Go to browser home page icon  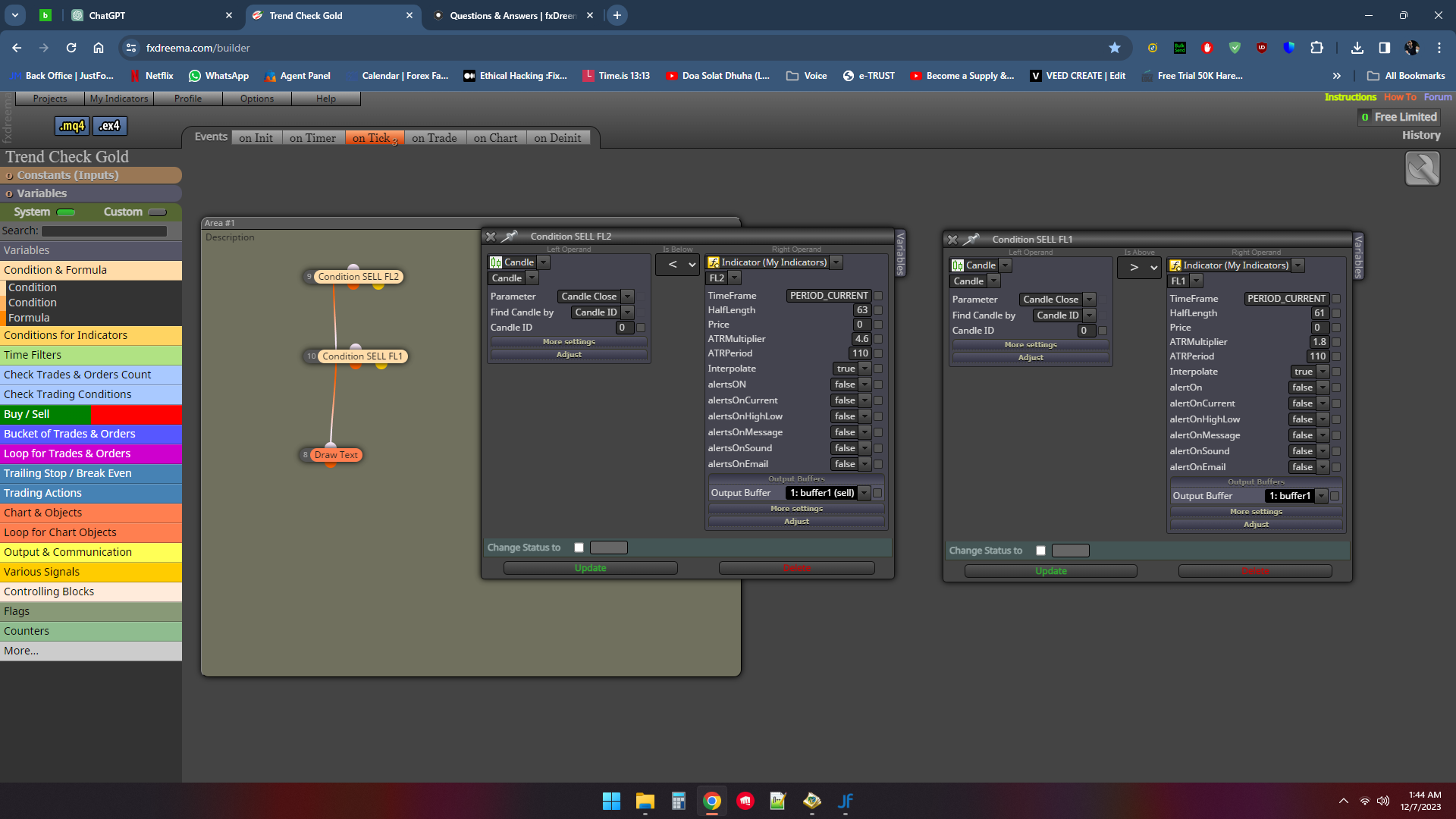click(x=99, y=48)
